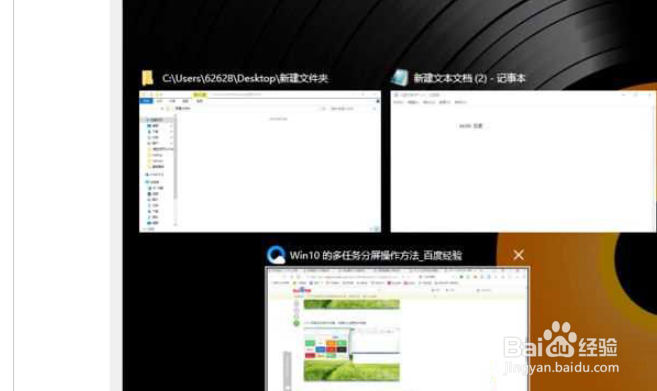Click the Win10 的多任务分屏操作方法_百度经验 title text
The height and width of the screenshot is (391, 657).
click(x=376, y=255)
